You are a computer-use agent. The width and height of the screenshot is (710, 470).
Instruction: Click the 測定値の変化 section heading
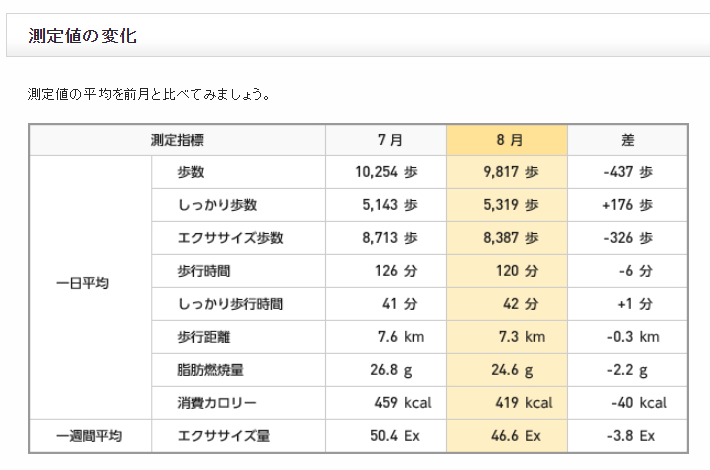82,36
